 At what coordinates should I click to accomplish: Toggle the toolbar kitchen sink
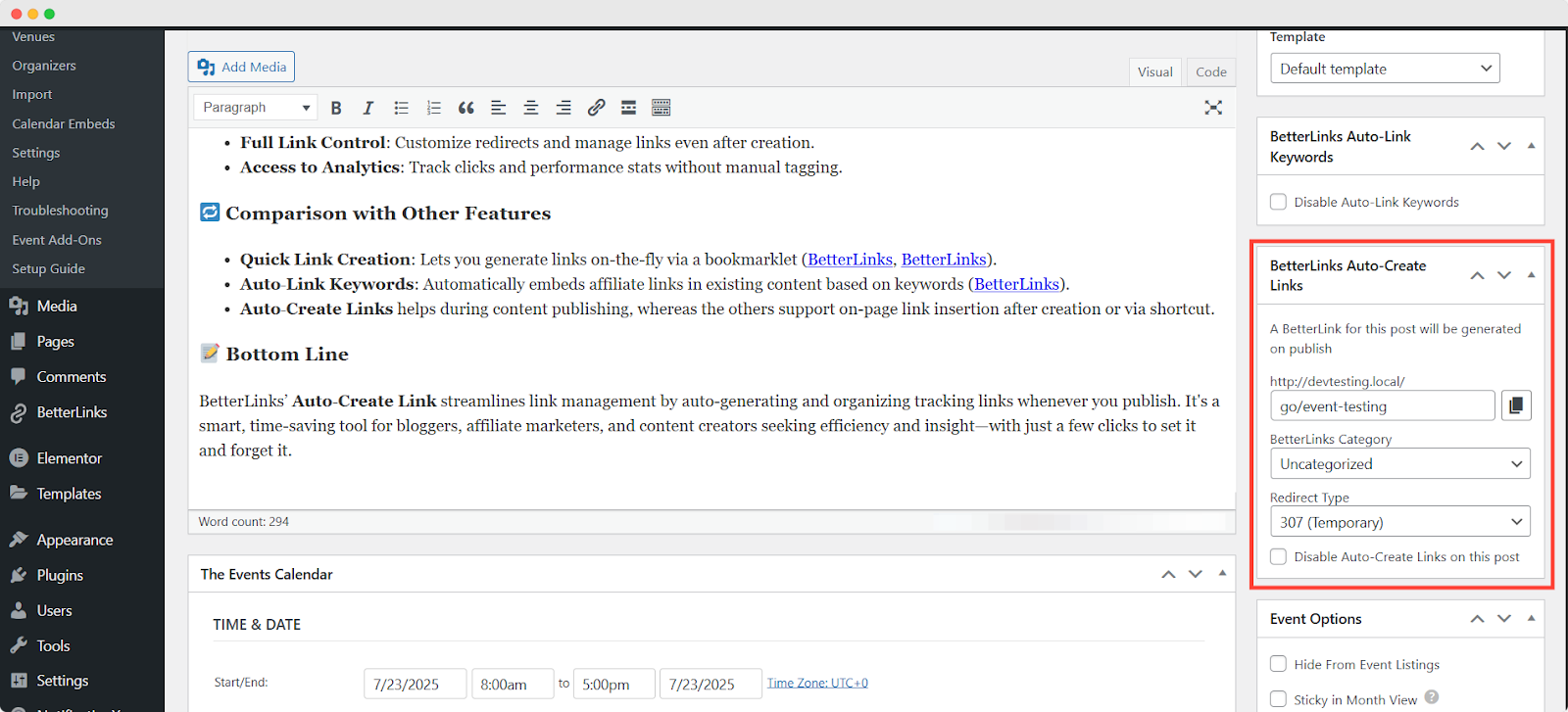pyautogui.click(x=661, y=108)
